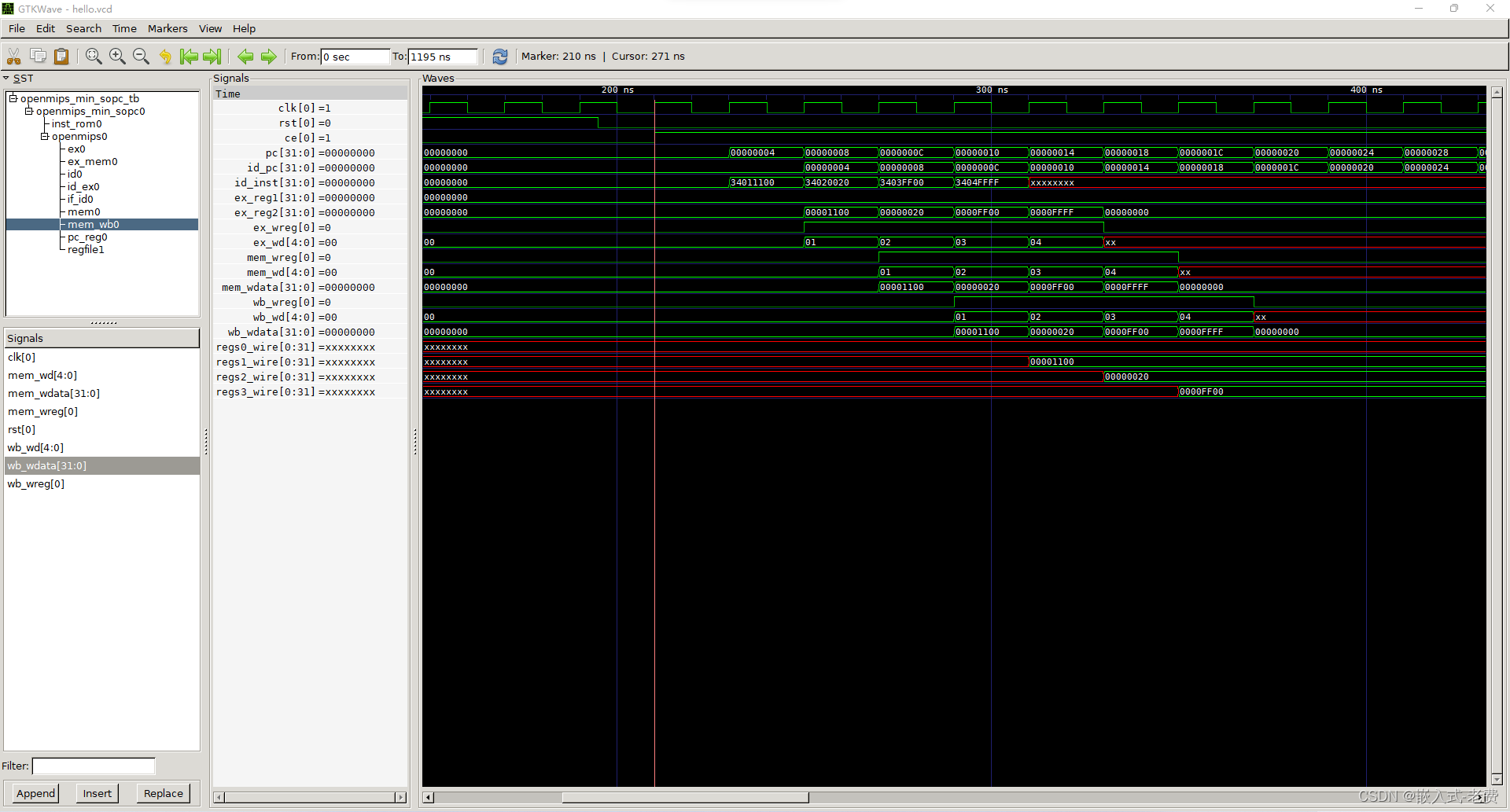Click the Filter text field
The image size is (1510, 812).
(x=94, y=766)
